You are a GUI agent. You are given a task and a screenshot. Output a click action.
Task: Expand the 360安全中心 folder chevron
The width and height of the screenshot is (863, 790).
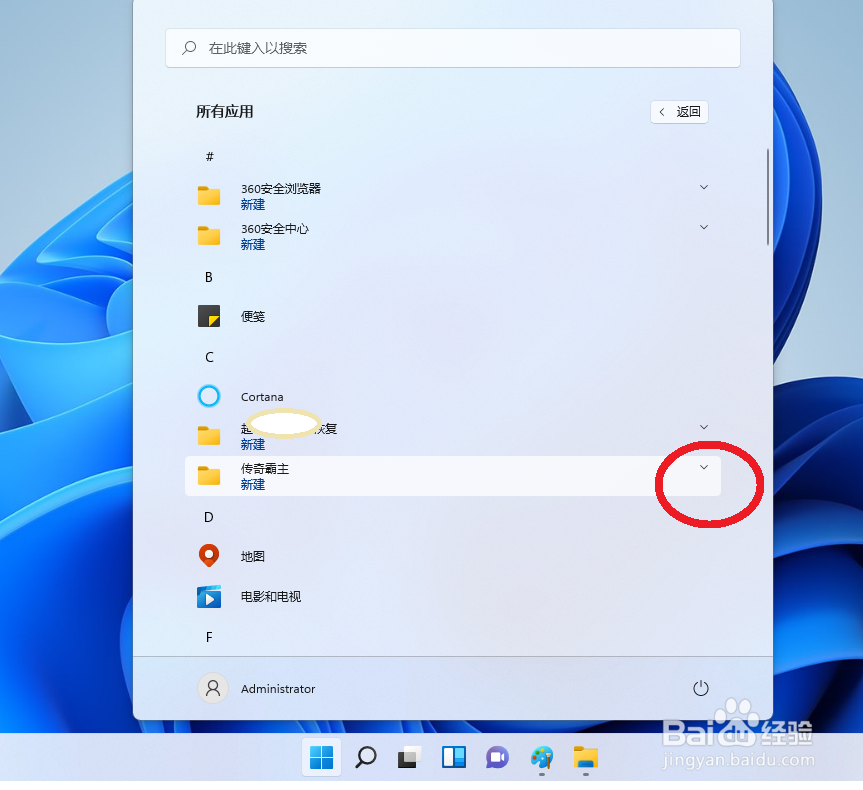point(703,227)
